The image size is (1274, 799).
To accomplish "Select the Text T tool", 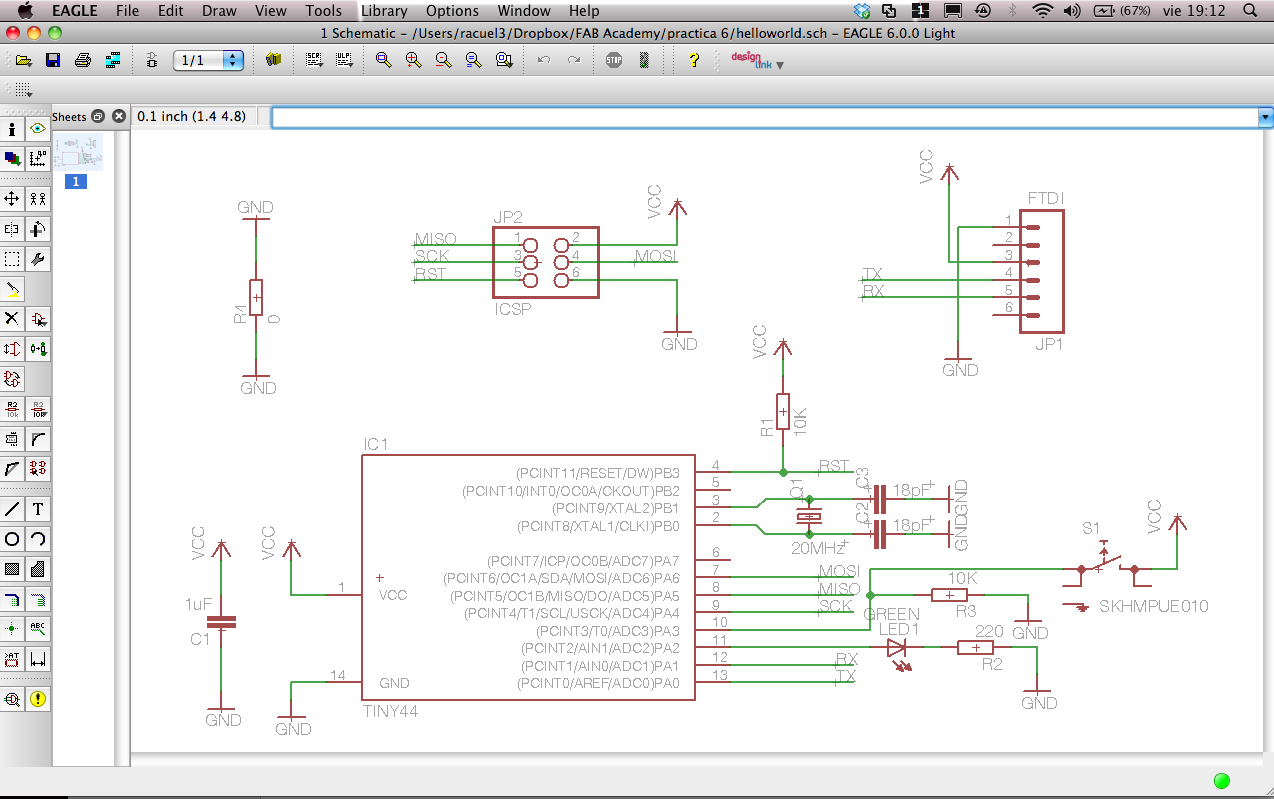I will click(38, 509).
